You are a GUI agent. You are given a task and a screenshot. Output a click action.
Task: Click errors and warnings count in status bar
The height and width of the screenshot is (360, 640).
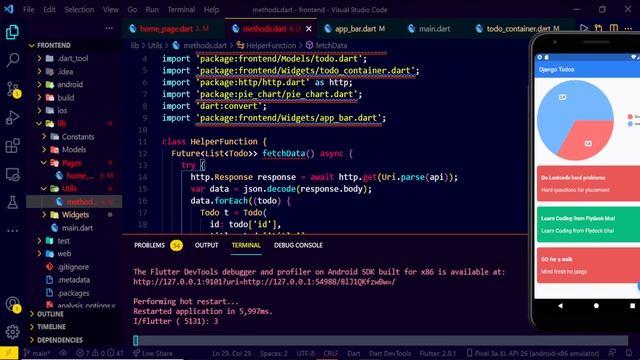coord(100,353)
